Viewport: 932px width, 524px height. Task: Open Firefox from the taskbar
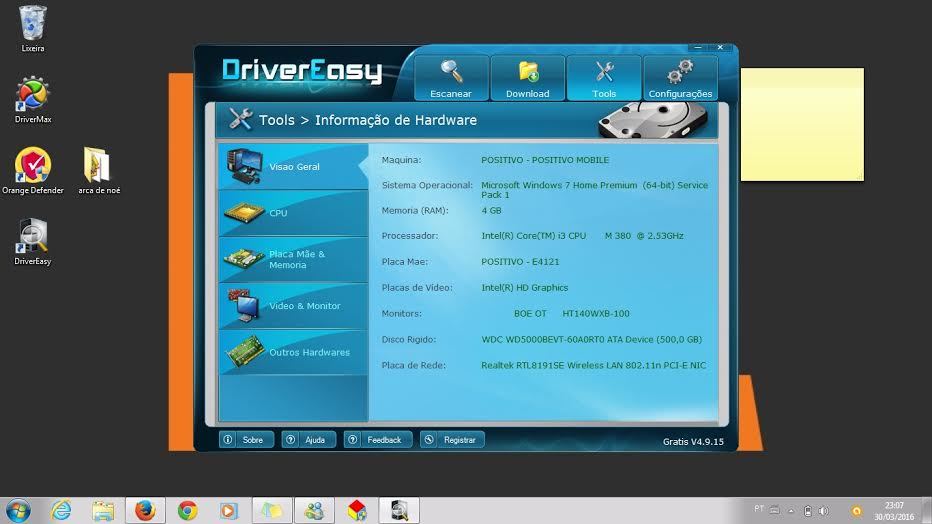tap(145, 510)
